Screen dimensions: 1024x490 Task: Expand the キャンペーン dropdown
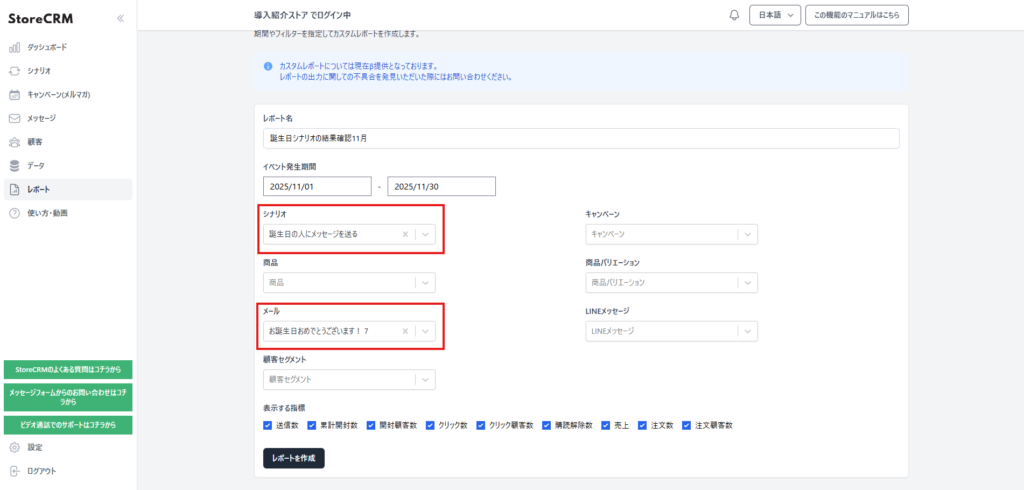[x=746, y=234]
